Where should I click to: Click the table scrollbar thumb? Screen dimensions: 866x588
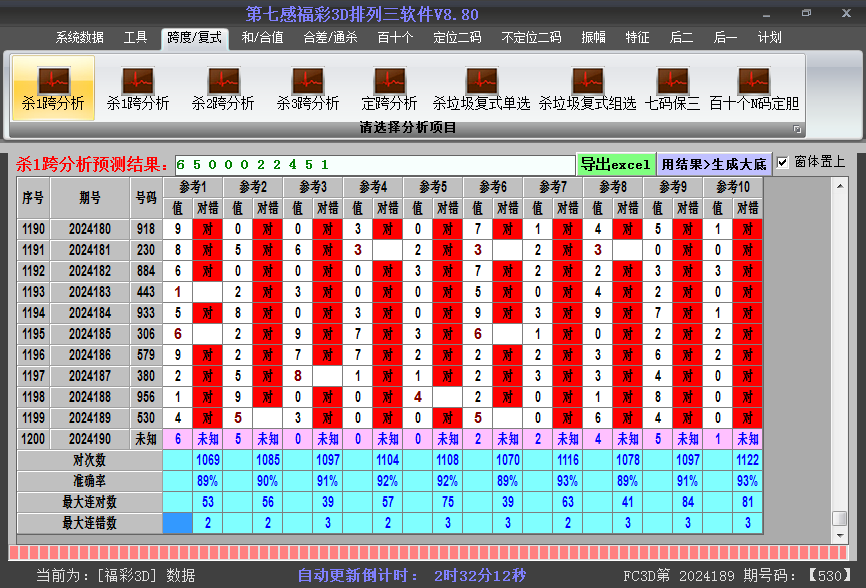[839, 518]
